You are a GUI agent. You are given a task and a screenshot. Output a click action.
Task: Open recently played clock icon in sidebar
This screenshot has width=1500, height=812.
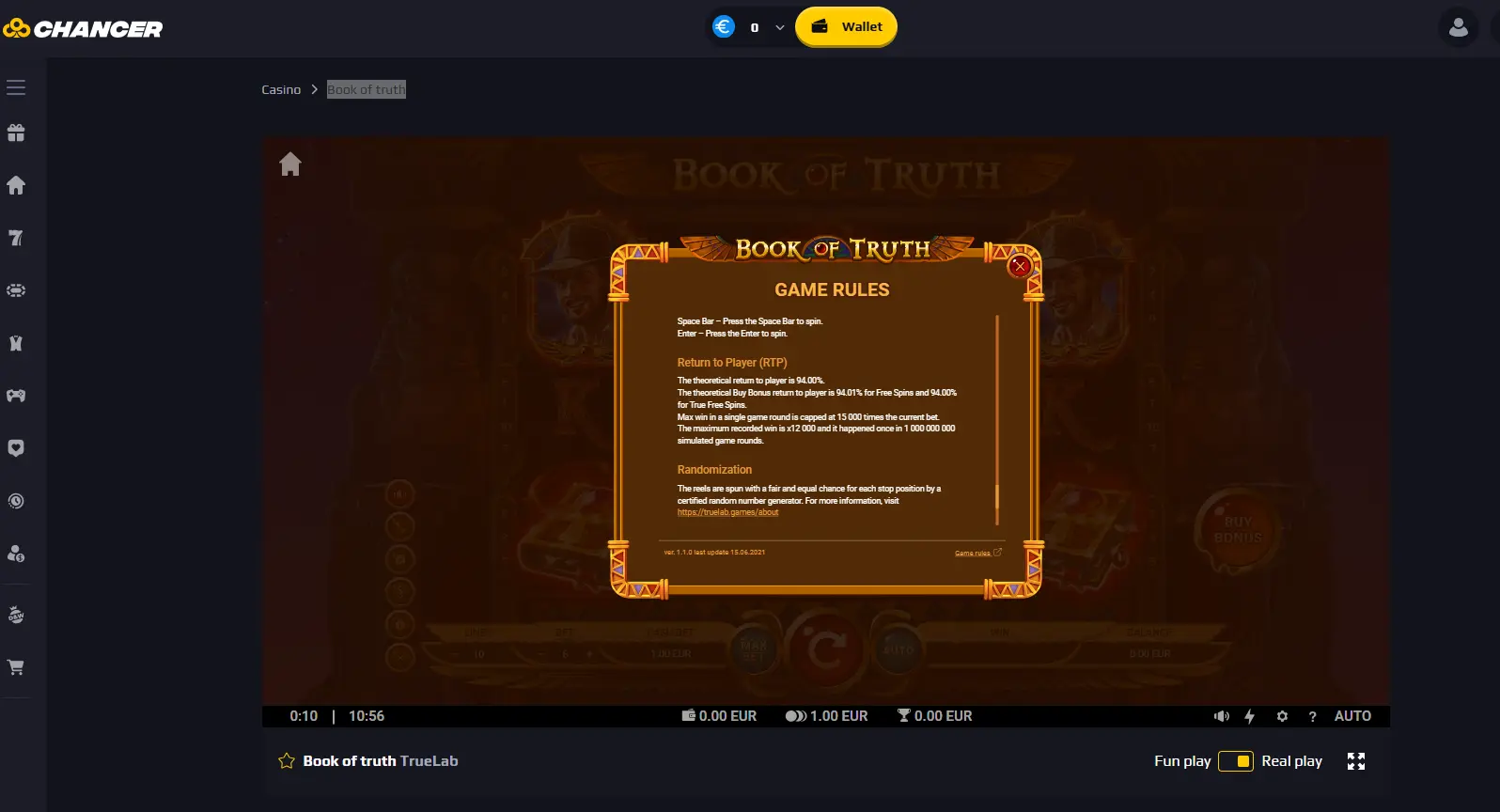(x=16, y=501)
